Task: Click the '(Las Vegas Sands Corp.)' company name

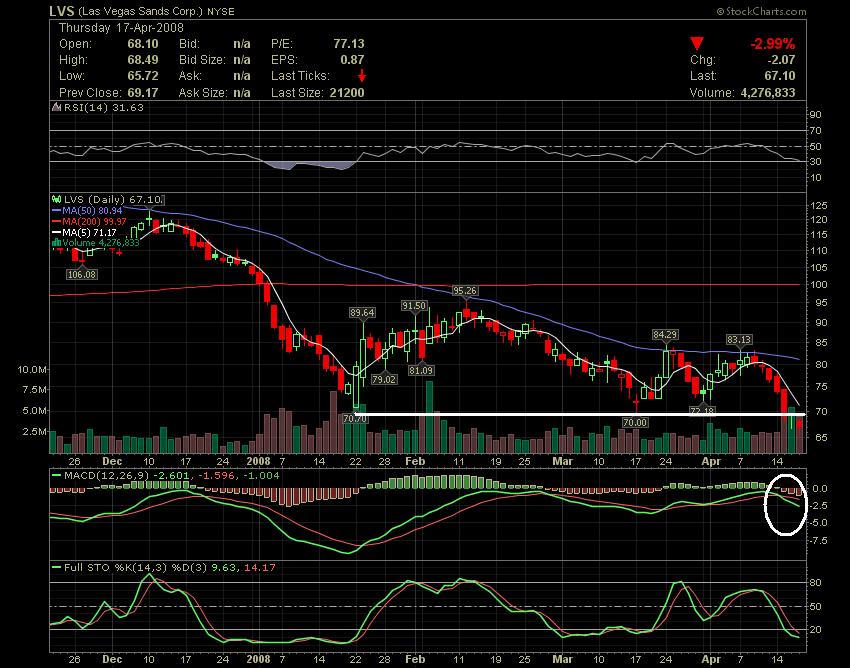Action: coord(141,11)
